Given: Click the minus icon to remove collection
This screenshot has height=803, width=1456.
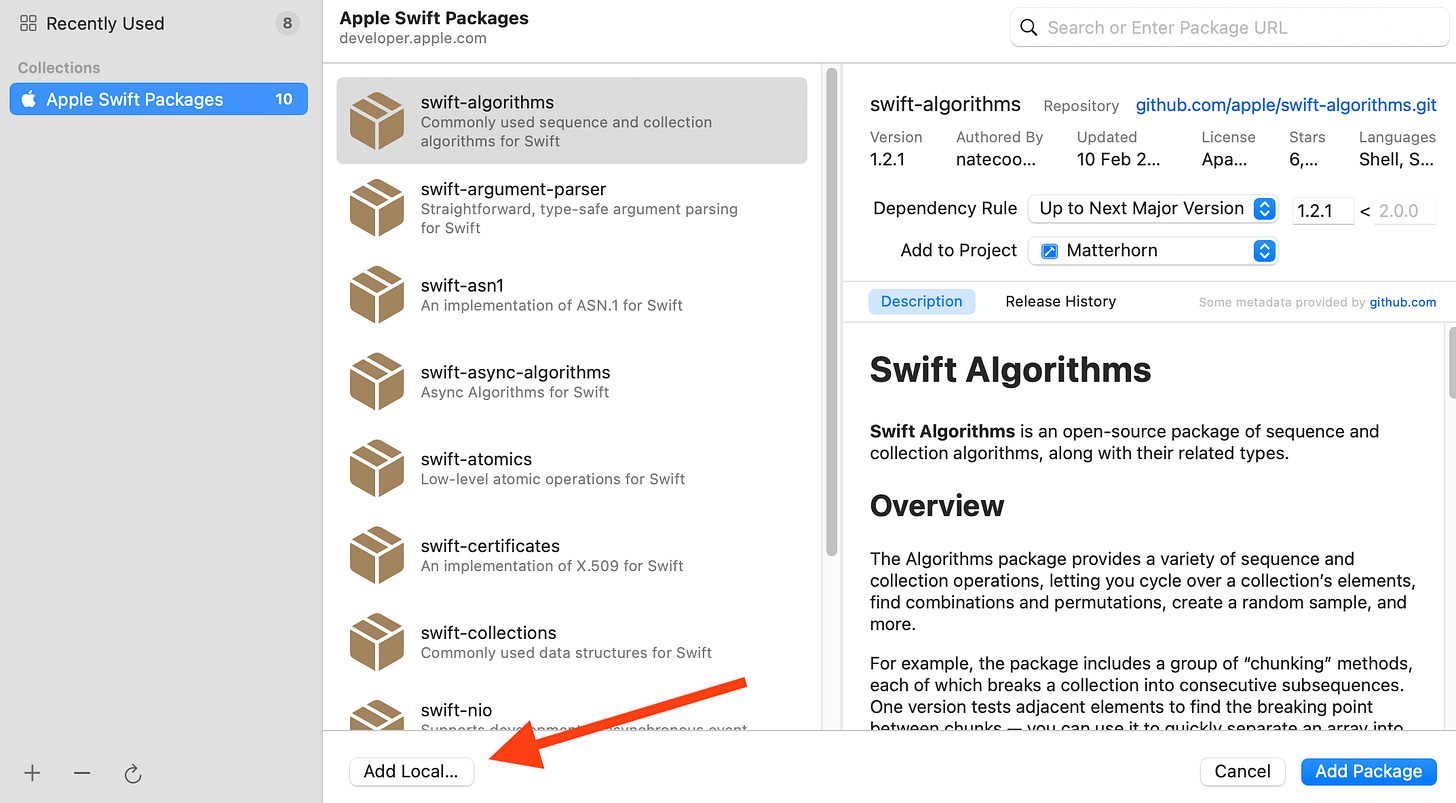Looking at the screenshot, I should (82, 773).
